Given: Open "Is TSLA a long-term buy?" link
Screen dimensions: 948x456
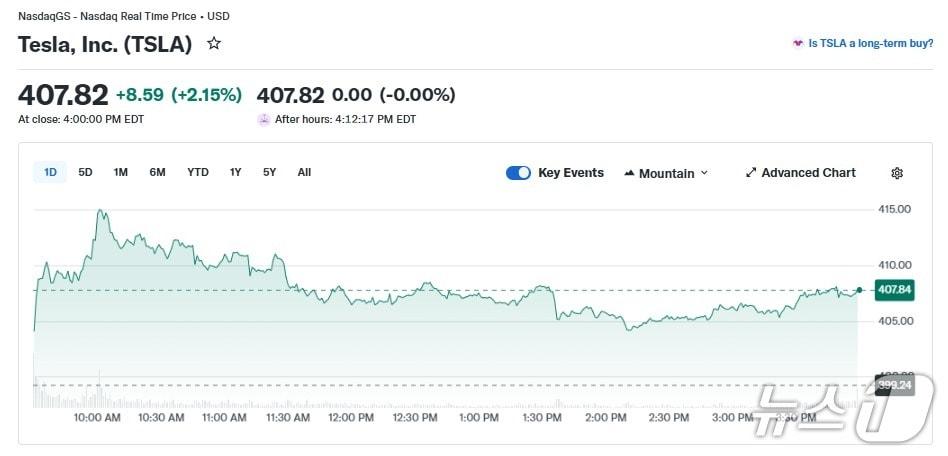Looking at the screenshot, I should point(868,44).
